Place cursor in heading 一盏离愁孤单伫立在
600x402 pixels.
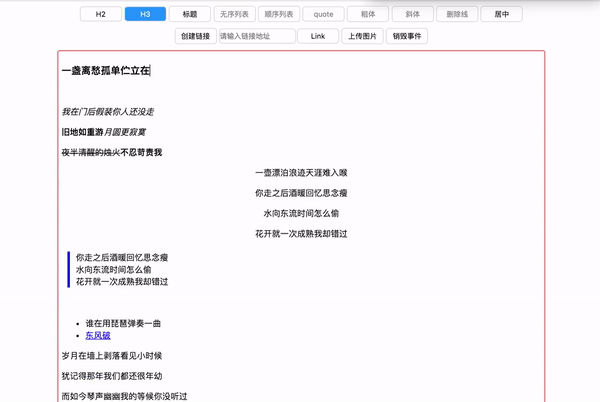pyautogui.click(x=106, y=71)
